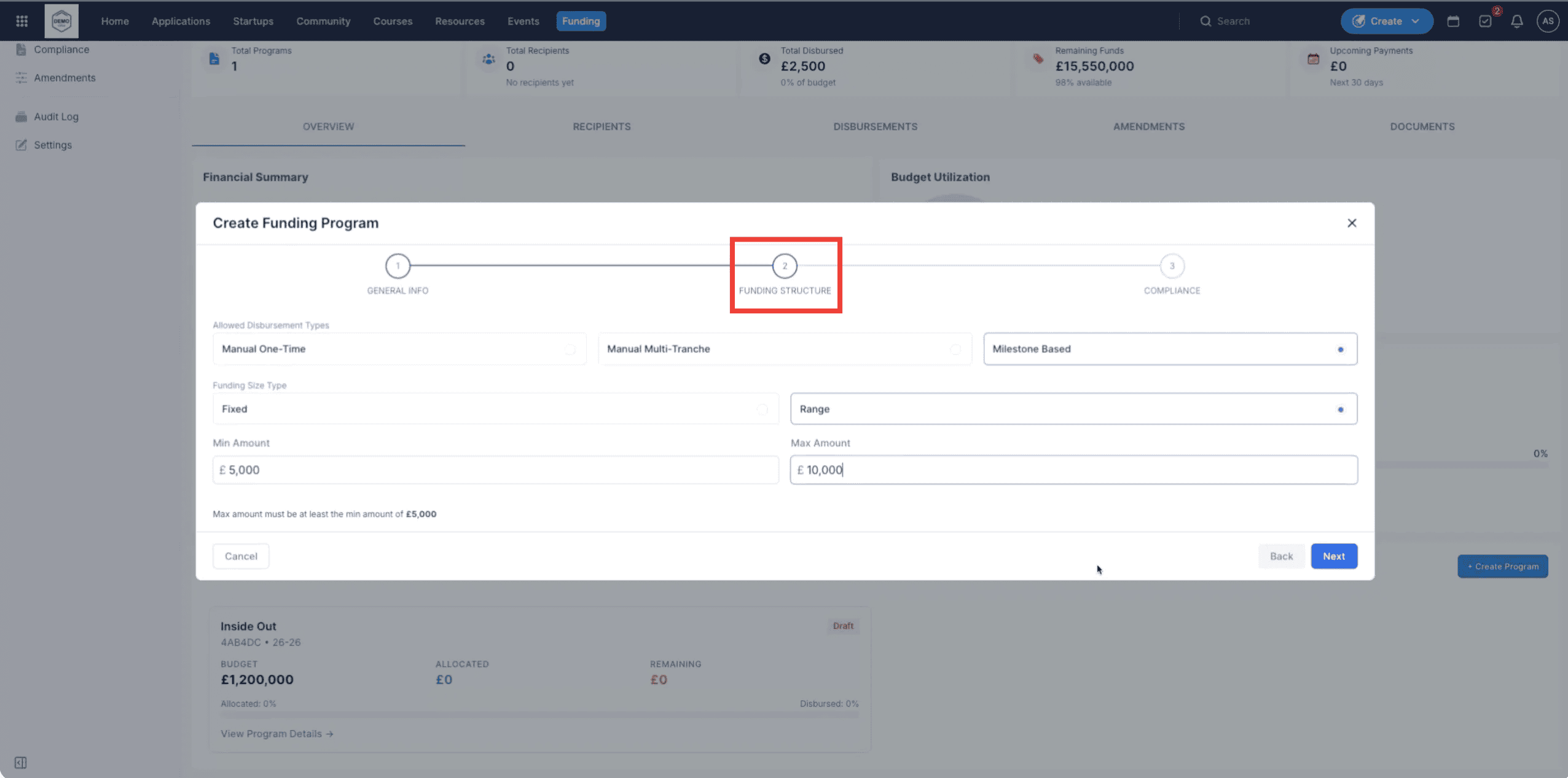Click the search magnifier icon

[x=1205, y=20]
